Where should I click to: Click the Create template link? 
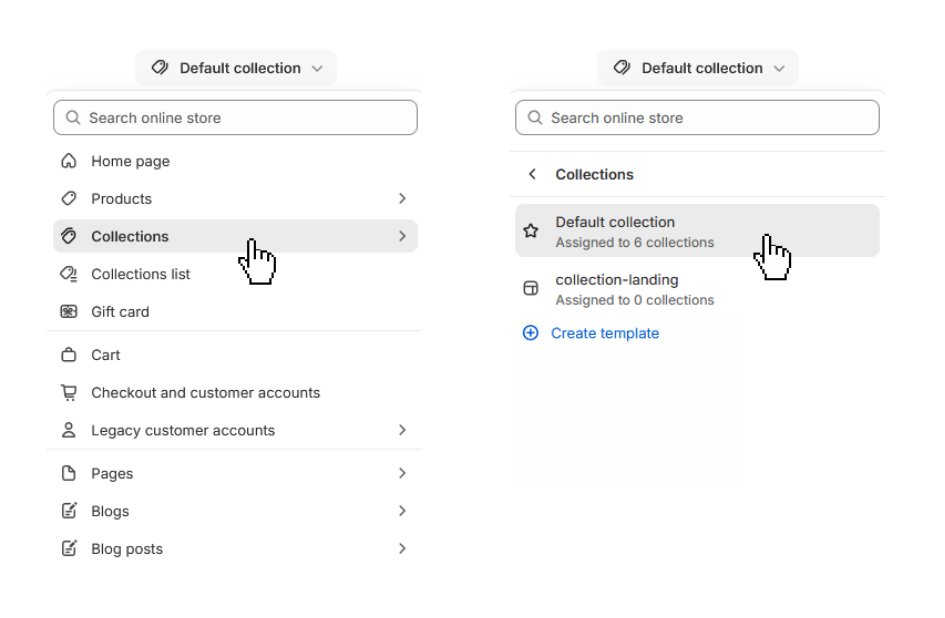[605, 332]
